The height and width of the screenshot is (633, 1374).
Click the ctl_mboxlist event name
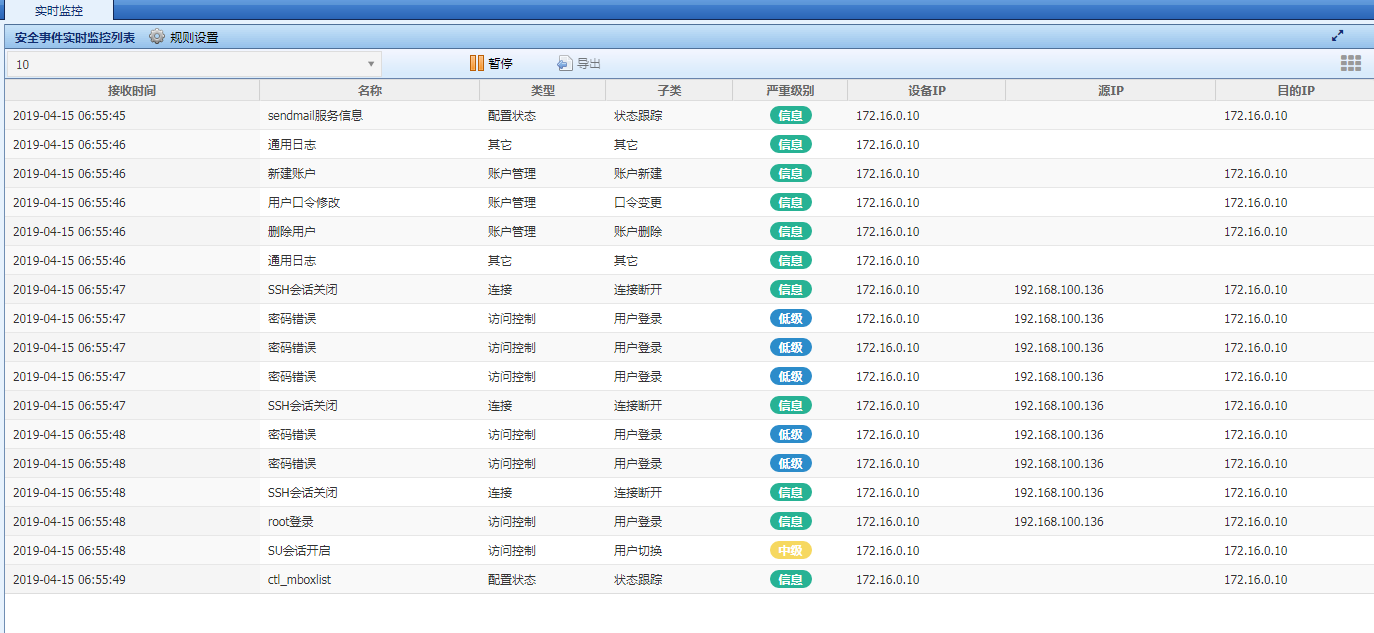click(x=299, y=579)
